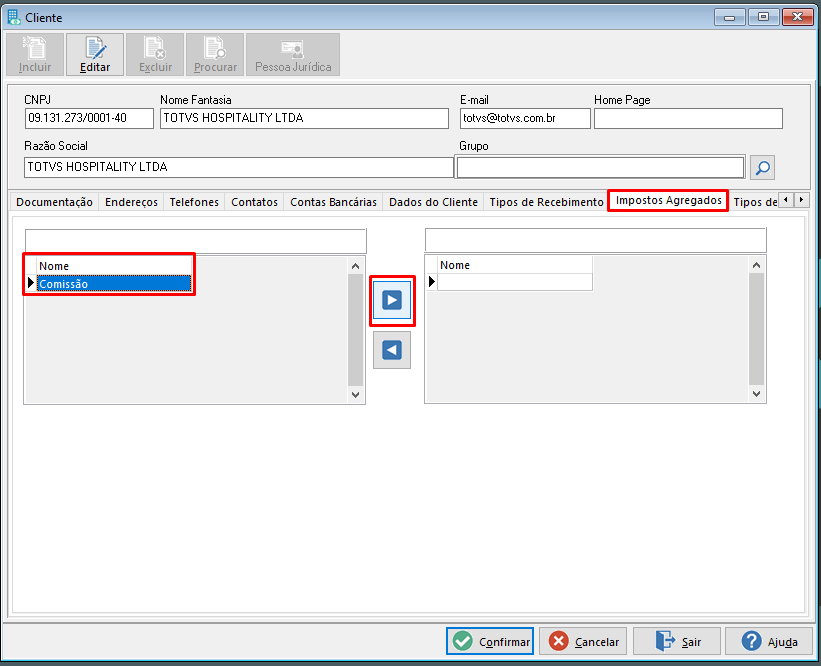The image size is (821, 666).
Task: Minimize the Cliente window
Action: (729, 17)
